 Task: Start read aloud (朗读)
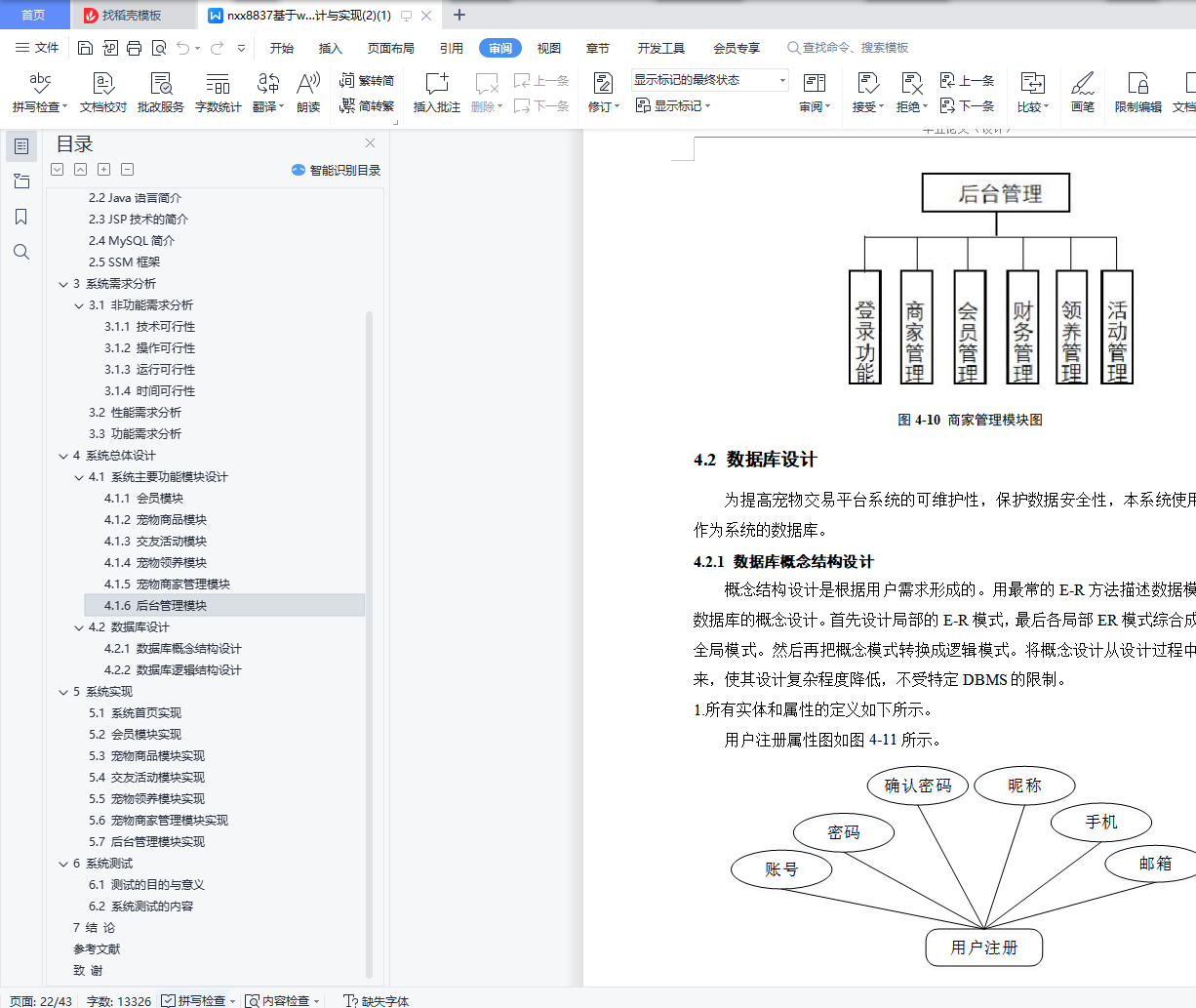(308, 93)
